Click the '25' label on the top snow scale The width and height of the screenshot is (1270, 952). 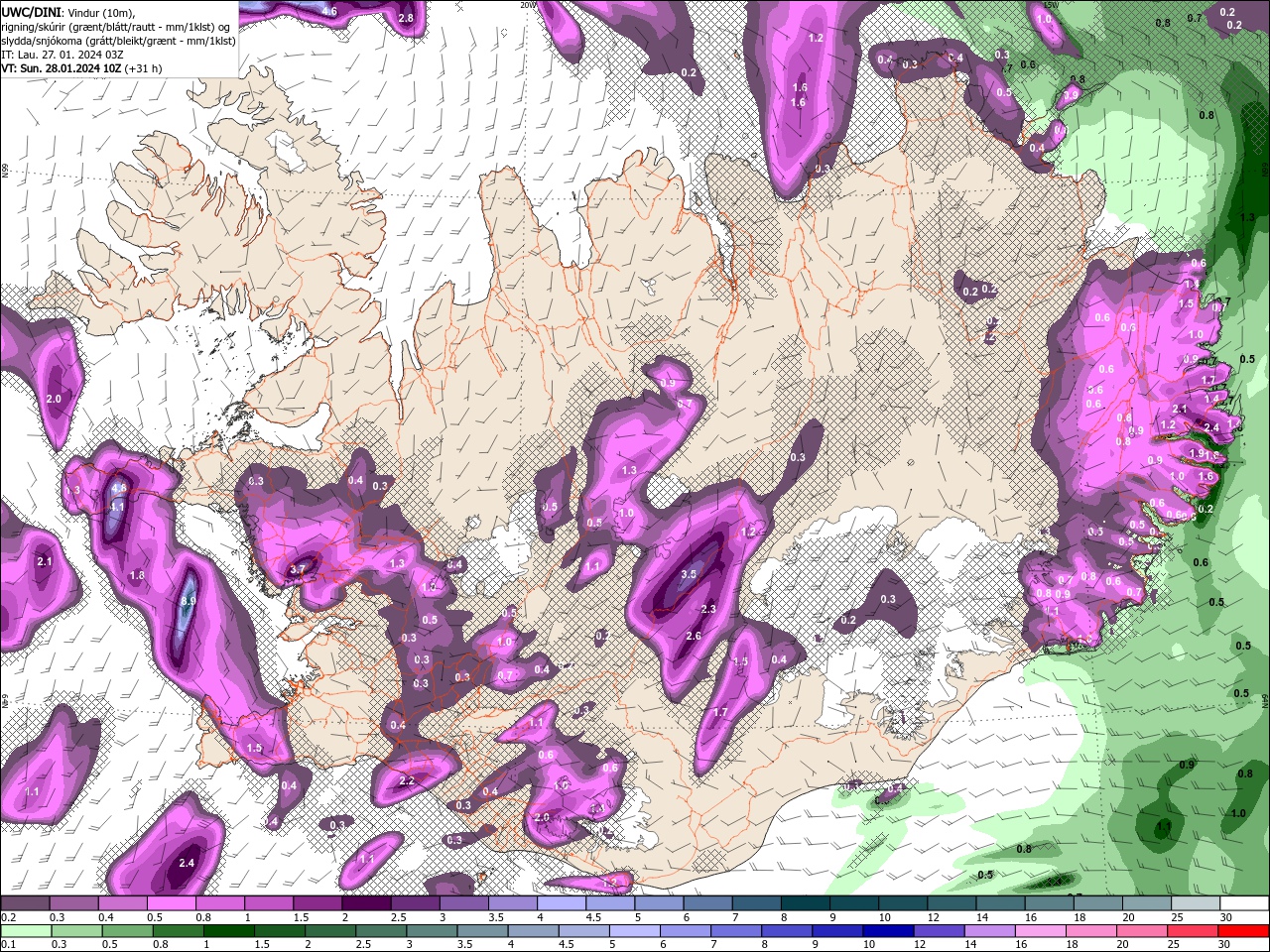pos(1177,918)
